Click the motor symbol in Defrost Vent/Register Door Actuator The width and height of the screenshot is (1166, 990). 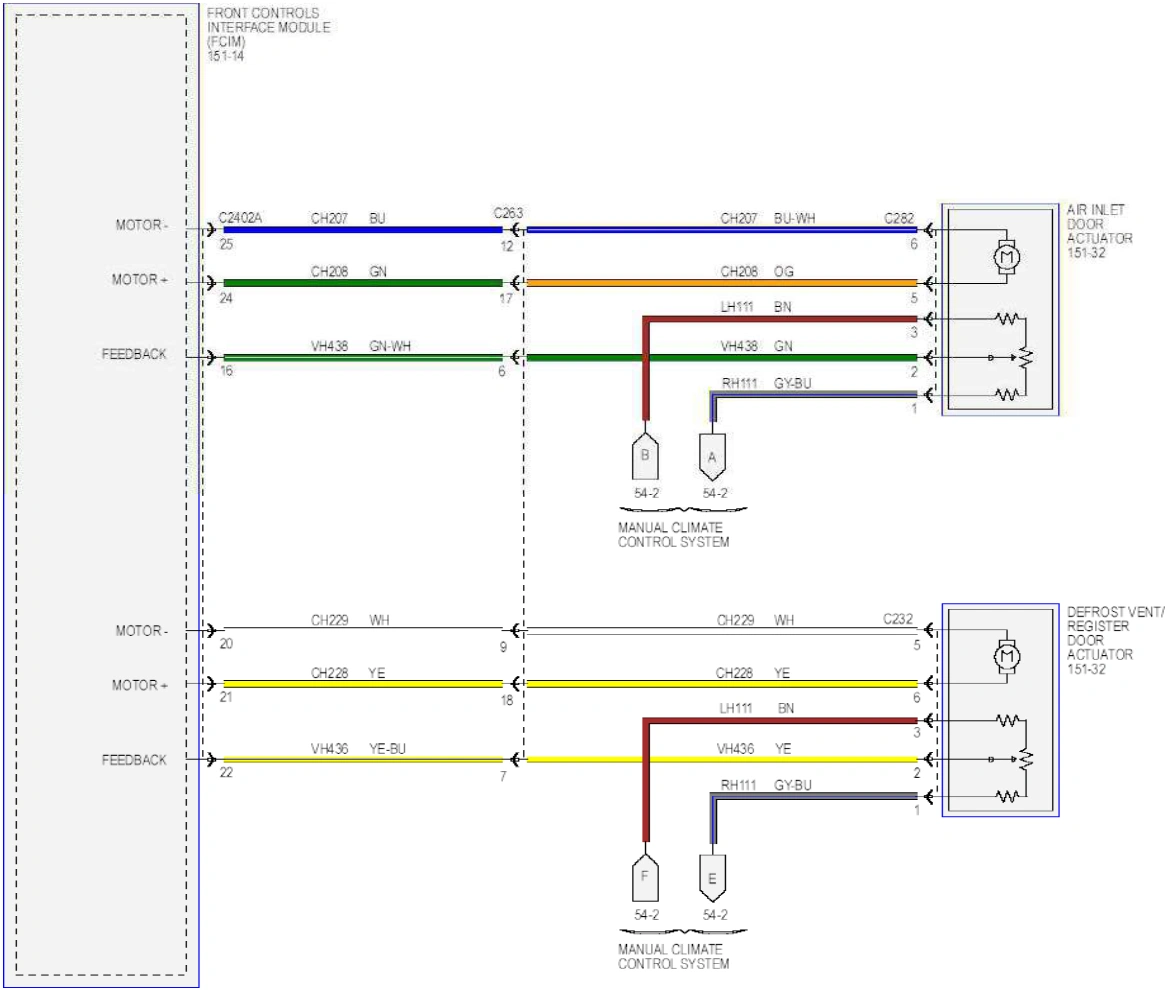1006,657
